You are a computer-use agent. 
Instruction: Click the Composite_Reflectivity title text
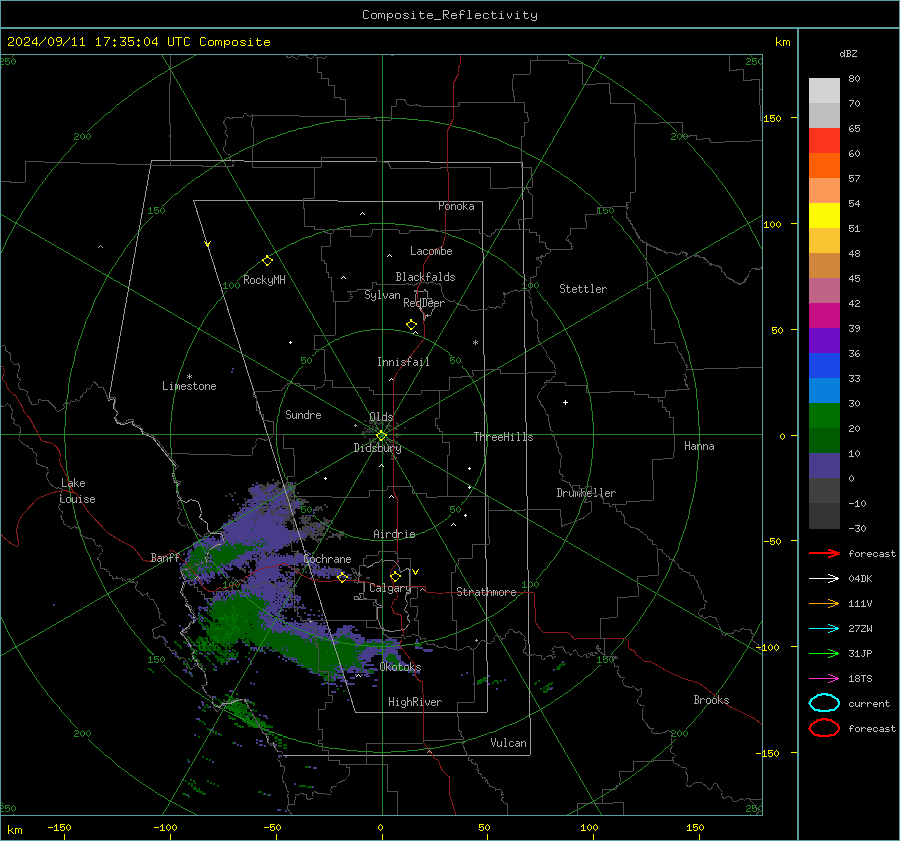click(x=449, y=15)
